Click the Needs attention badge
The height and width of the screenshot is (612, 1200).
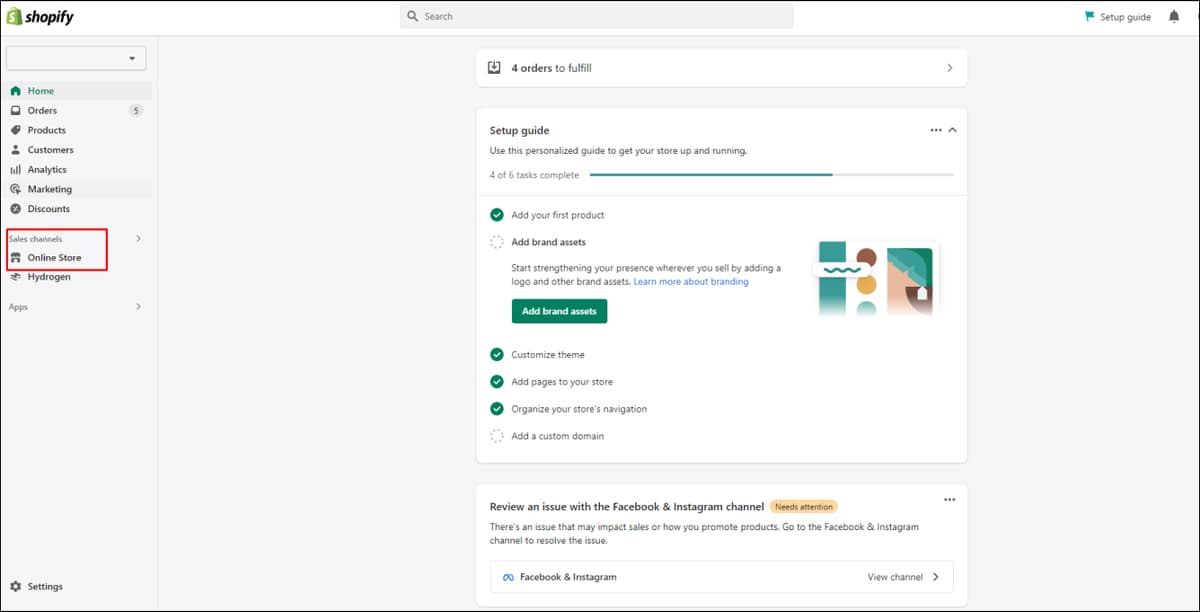point(804,507)
